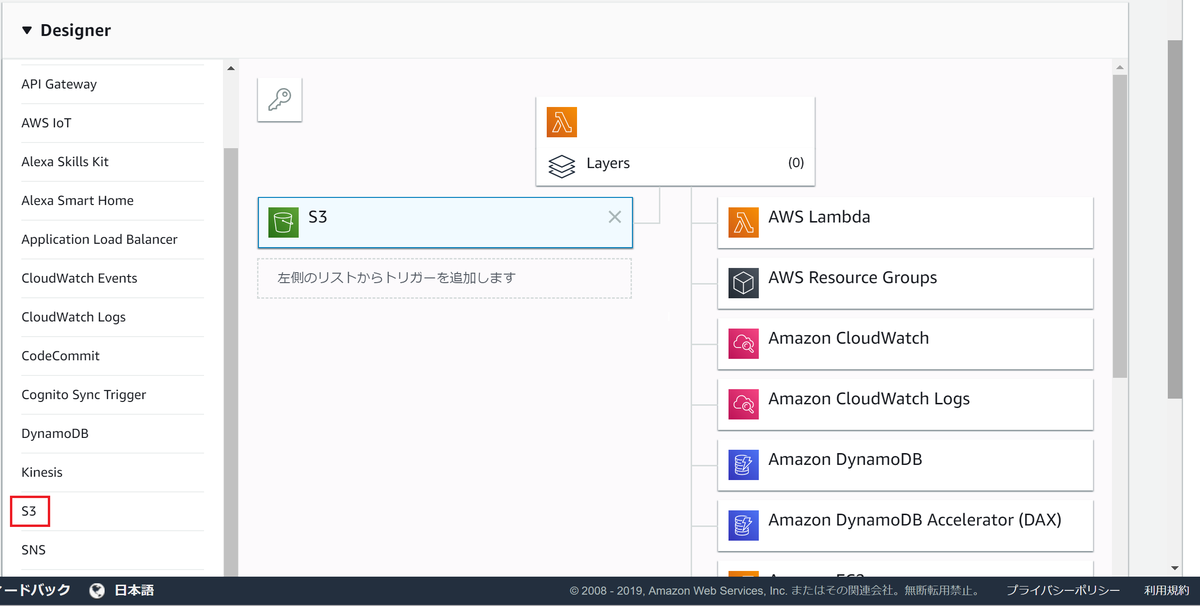
Task: Open the terms of use link
Action: coord(1166,591)
